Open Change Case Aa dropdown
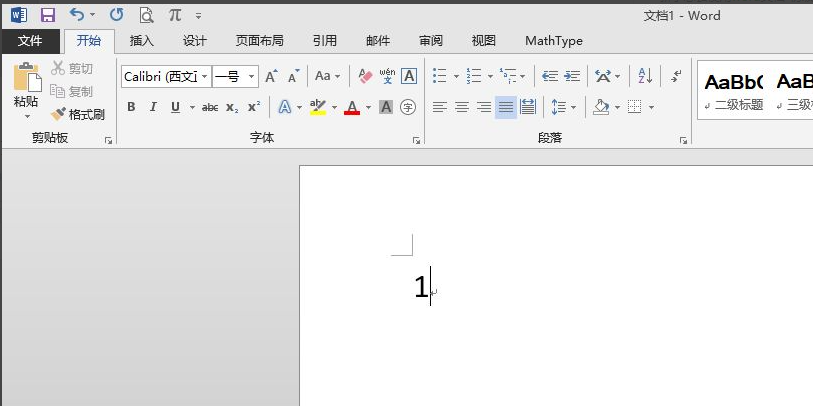Viewport: 813px width, 406px height. (327, 76)
